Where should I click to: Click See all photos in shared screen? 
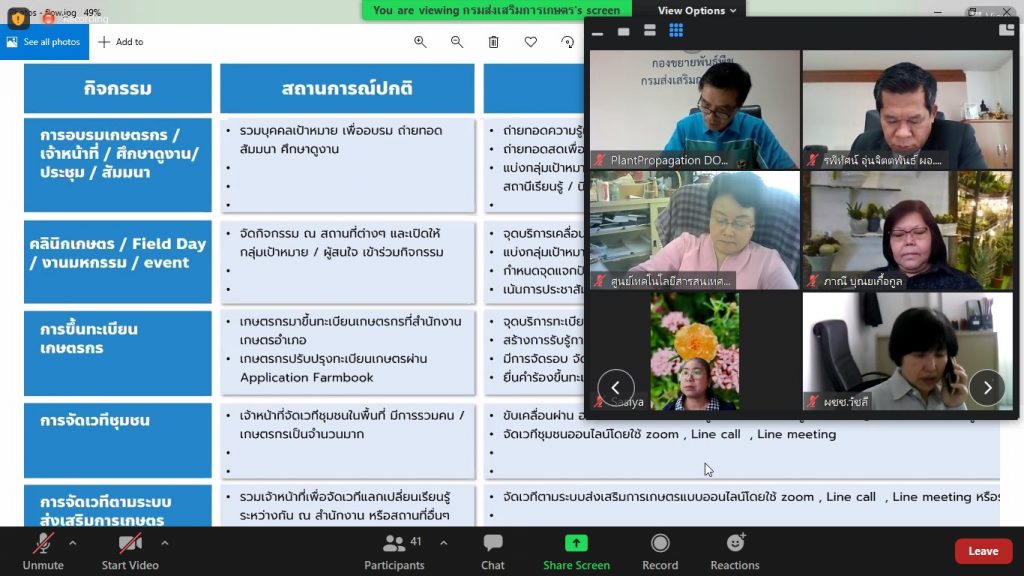click(44, 42)
